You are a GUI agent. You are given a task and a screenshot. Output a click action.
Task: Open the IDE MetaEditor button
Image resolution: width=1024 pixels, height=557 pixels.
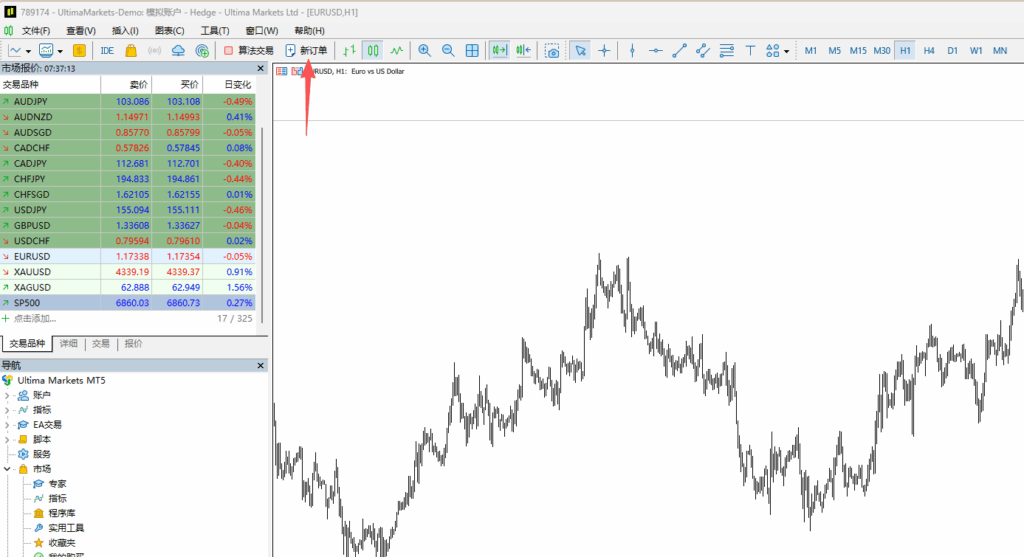107,50
